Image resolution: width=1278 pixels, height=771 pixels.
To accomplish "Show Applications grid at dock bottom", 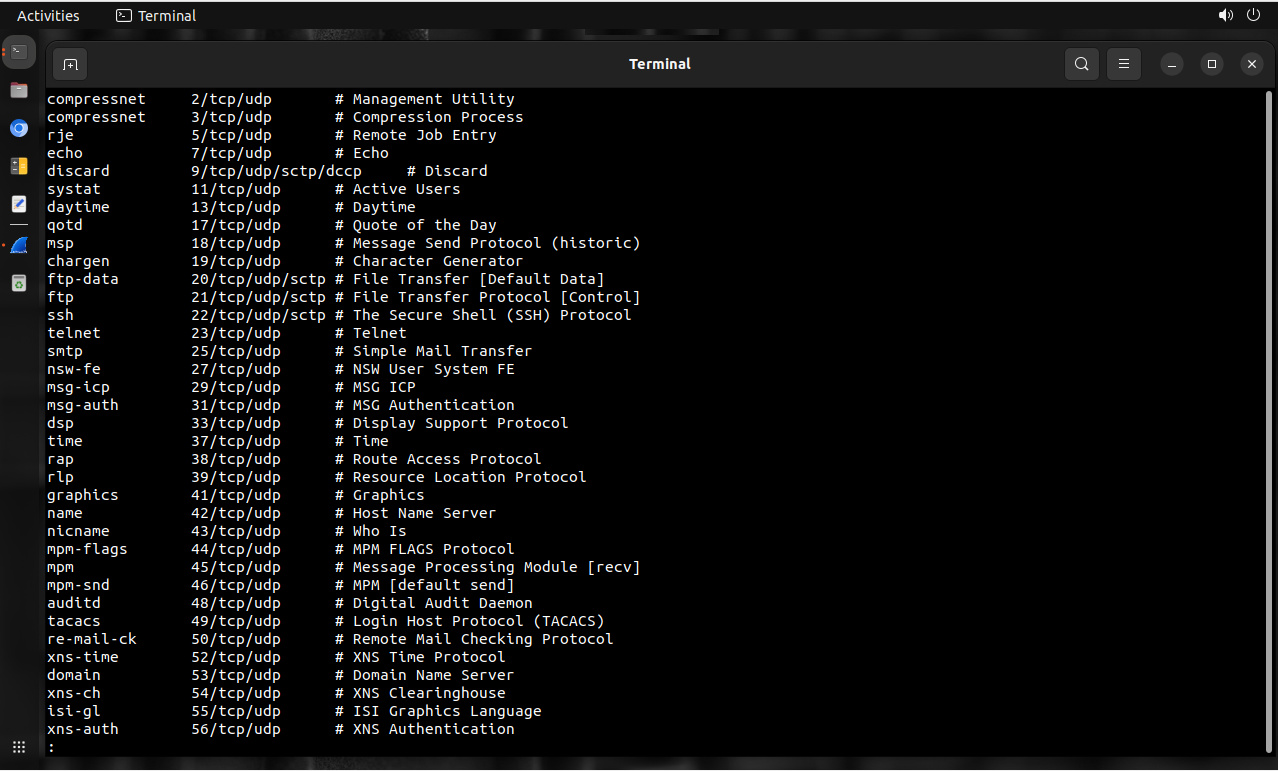I will coord(19,747).
